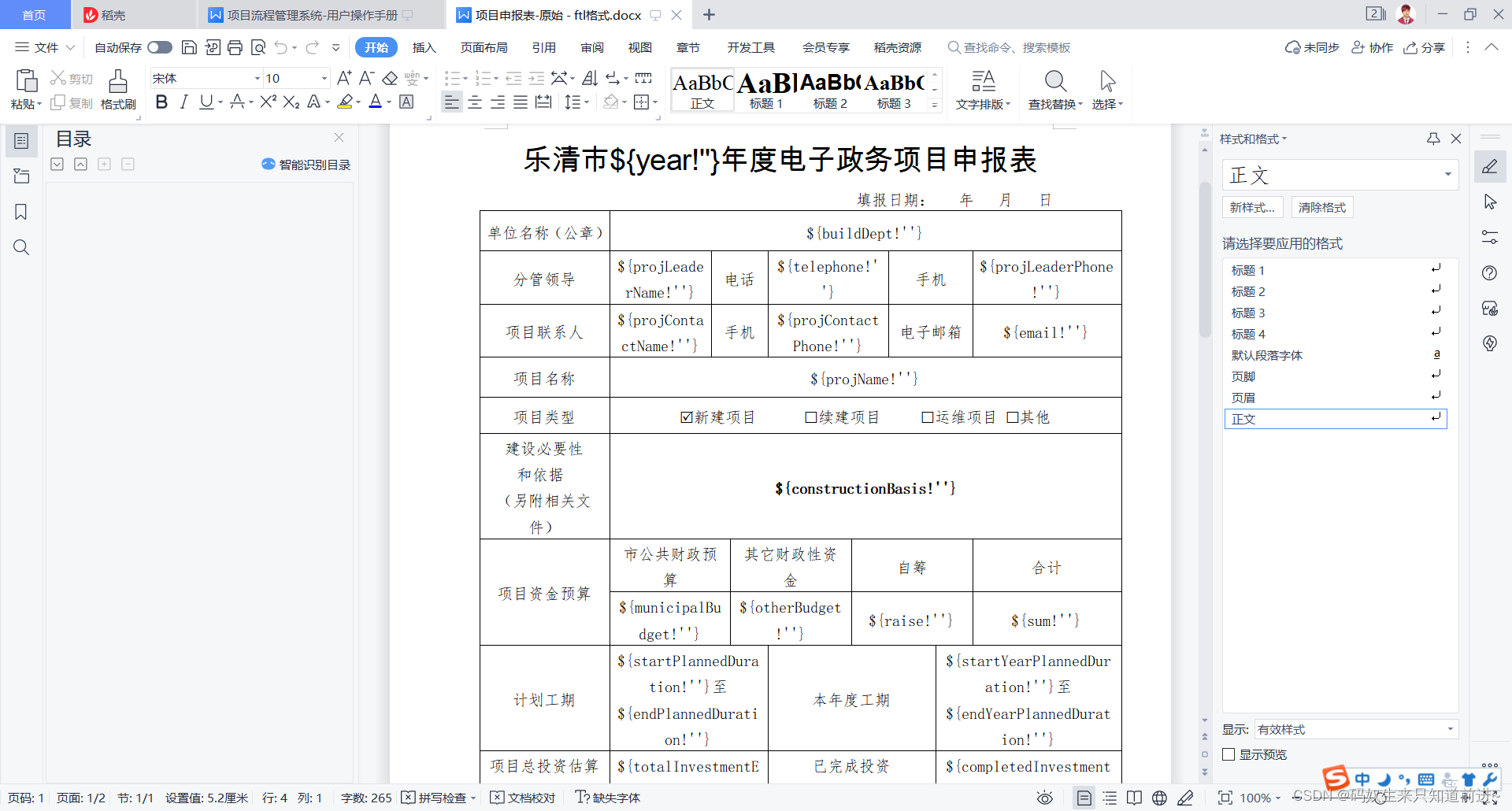Right align the paragraph
The height and width of the screenshot is (811, 1512).
click(498, 102)
